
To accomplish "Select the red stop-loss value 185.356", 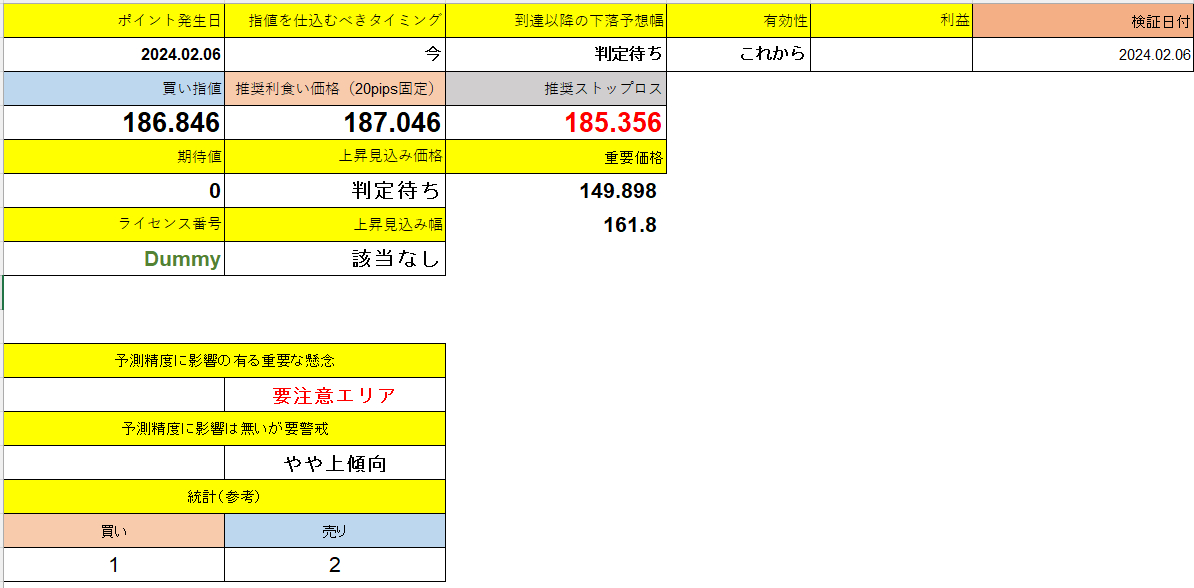I will point(556,122).
